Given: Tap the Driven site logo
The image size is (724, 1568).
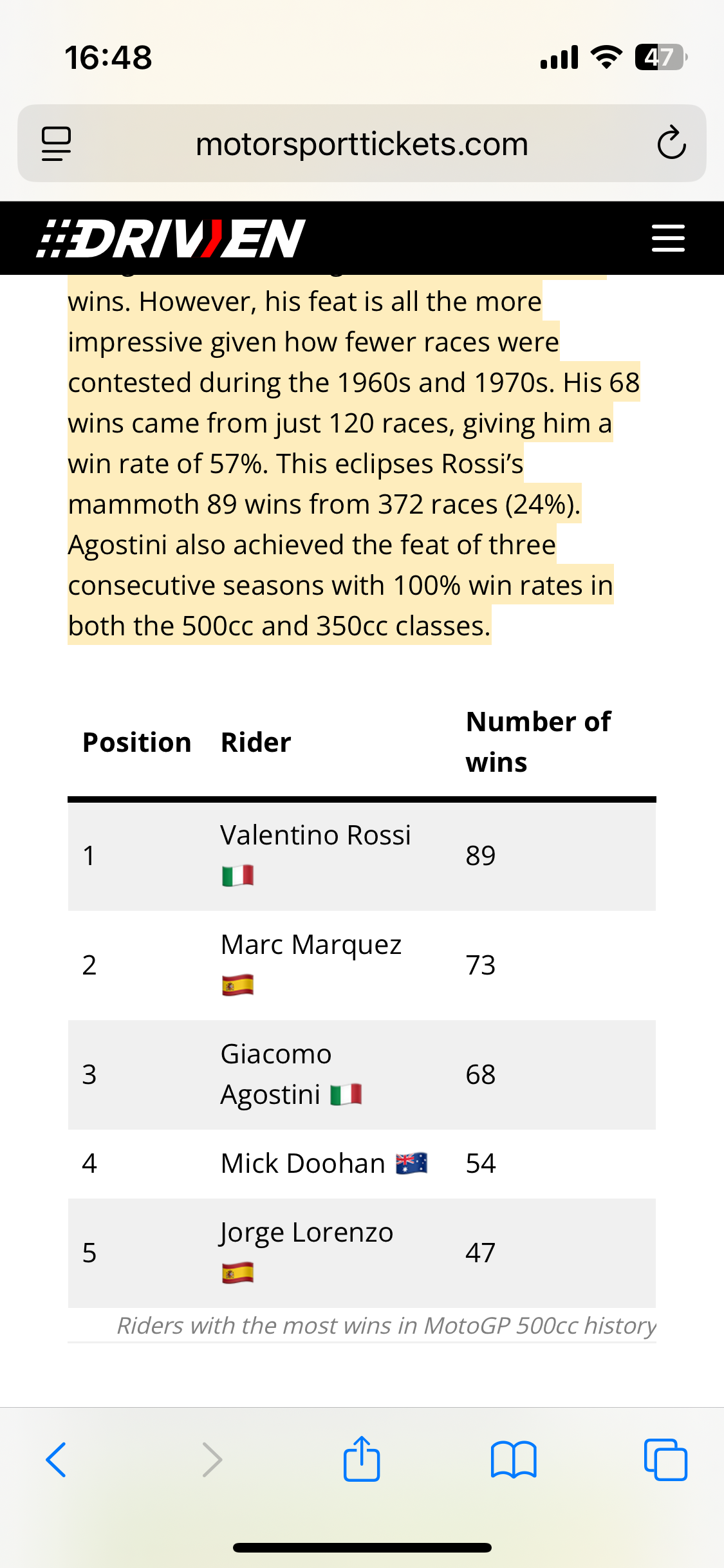Looking at the screenshot, I should click(171, 238).
